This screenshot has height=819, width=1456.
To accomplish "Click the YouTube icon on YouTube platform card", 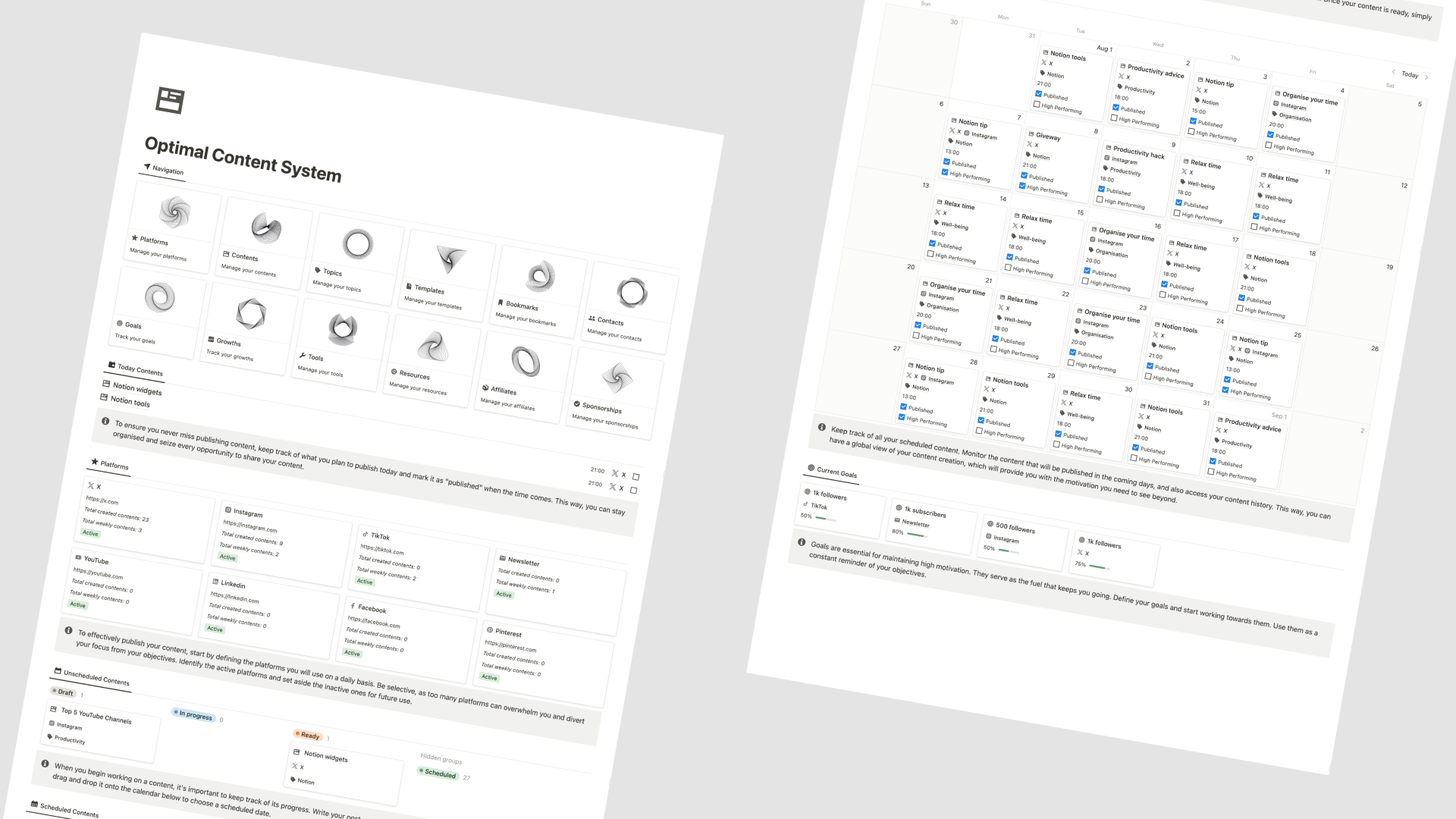I will tap(78, 557).
